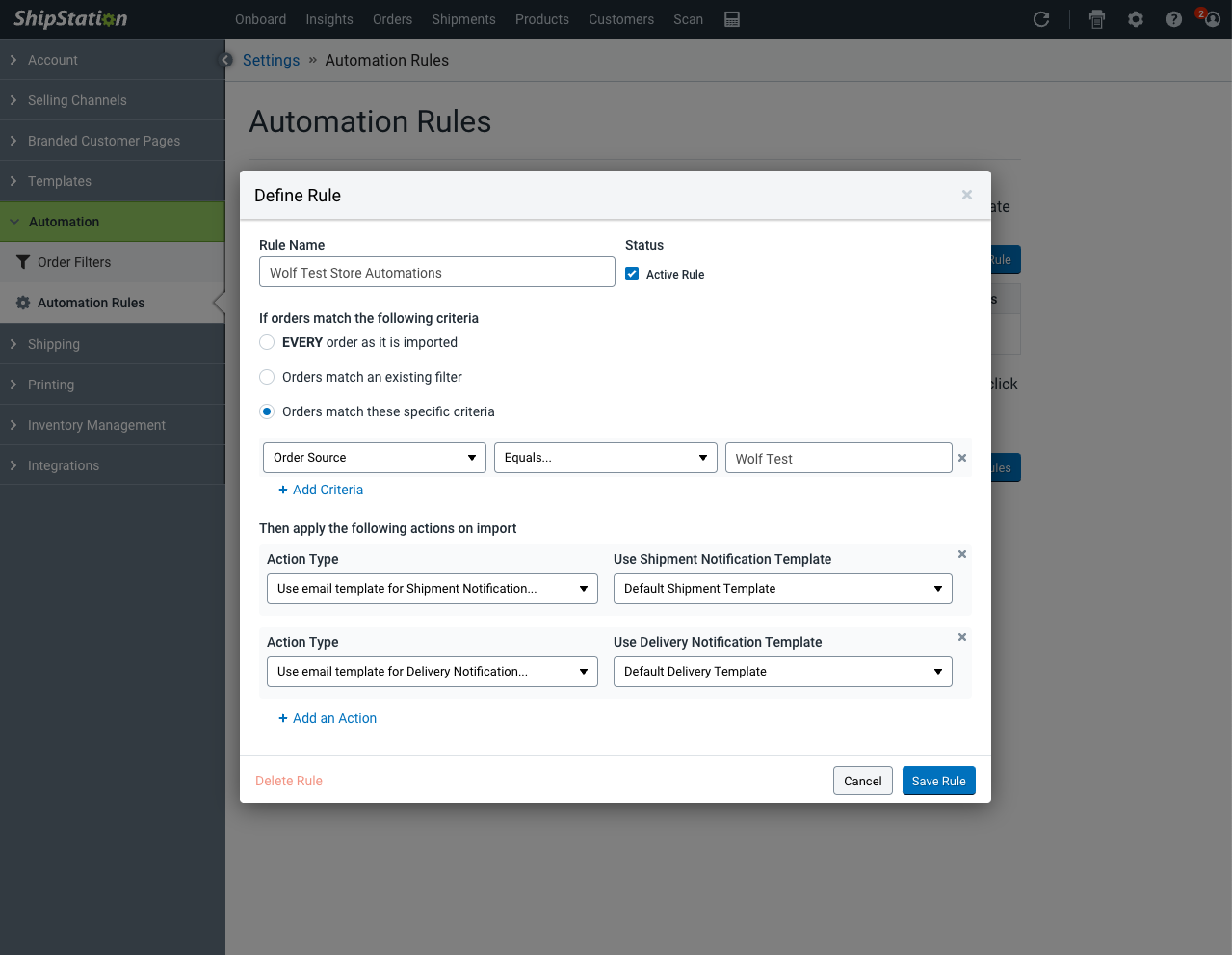This screenshot has height=955, width=1232.
Task: Uncheck the Active Rule checkbox
Action: point(632,274)
